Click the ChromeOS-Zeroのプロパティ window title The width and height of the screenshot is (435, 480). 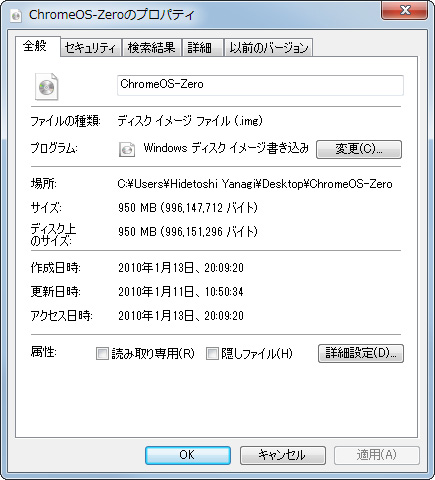pyautogui.click(x=111, y=15)
